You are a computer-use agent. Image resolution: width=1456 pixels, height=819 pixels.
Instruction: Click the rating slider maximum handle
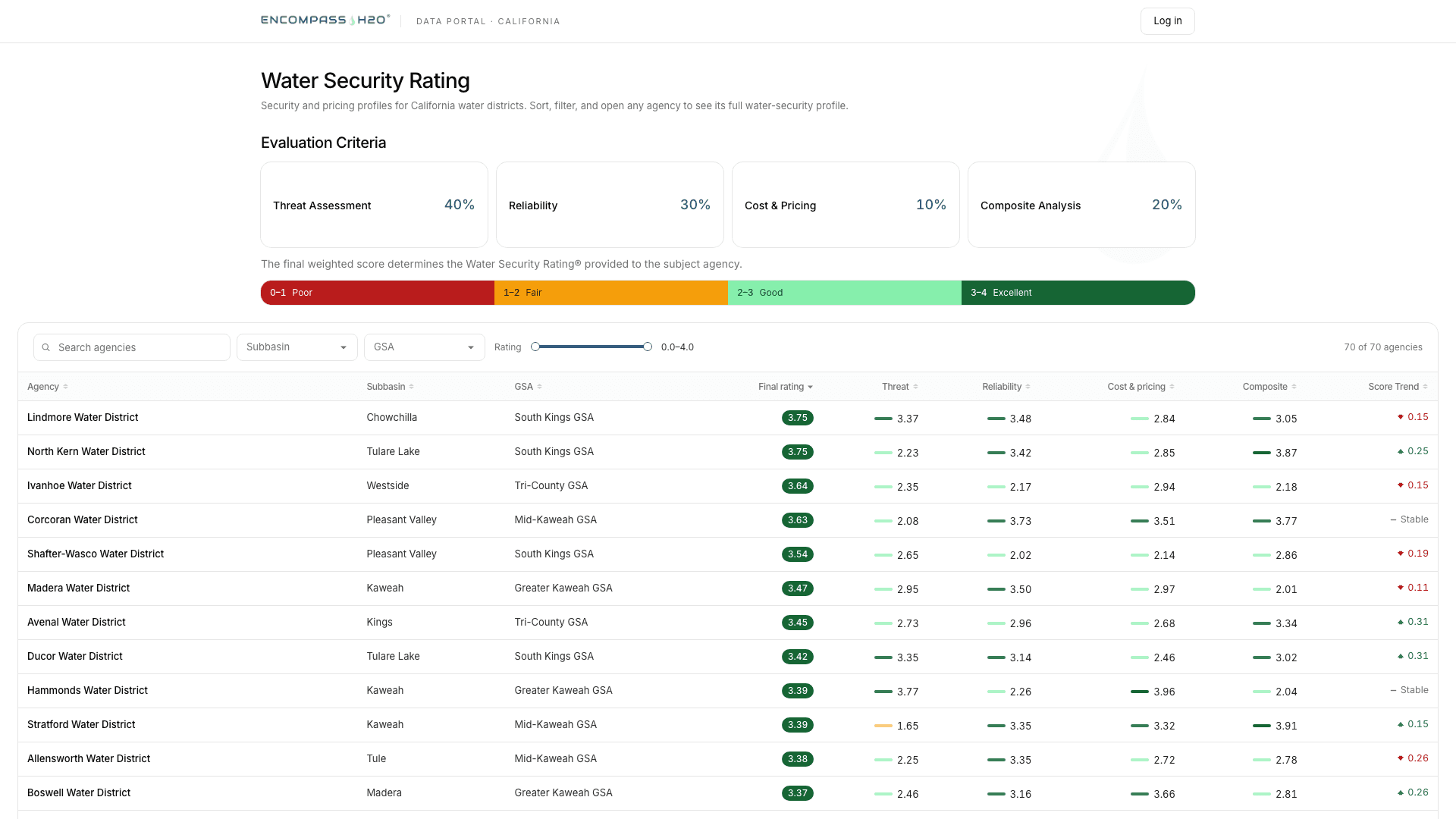[x=648, y=347]
